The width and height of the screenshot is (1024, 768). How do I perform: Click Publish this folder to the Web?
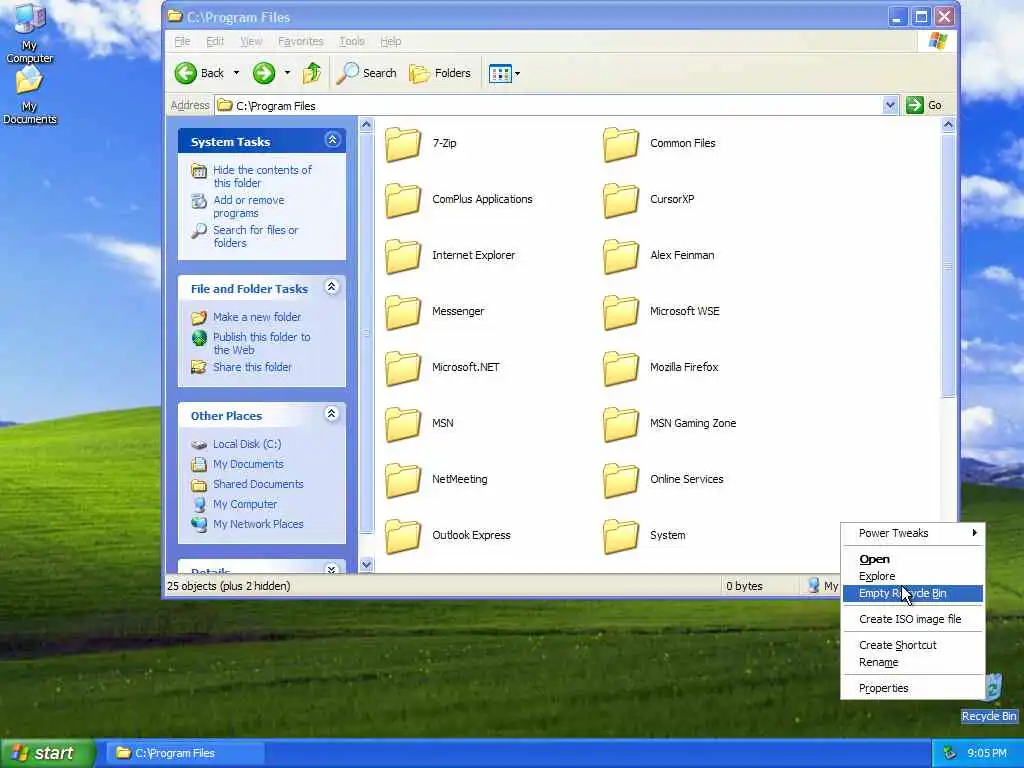[261, 344]
